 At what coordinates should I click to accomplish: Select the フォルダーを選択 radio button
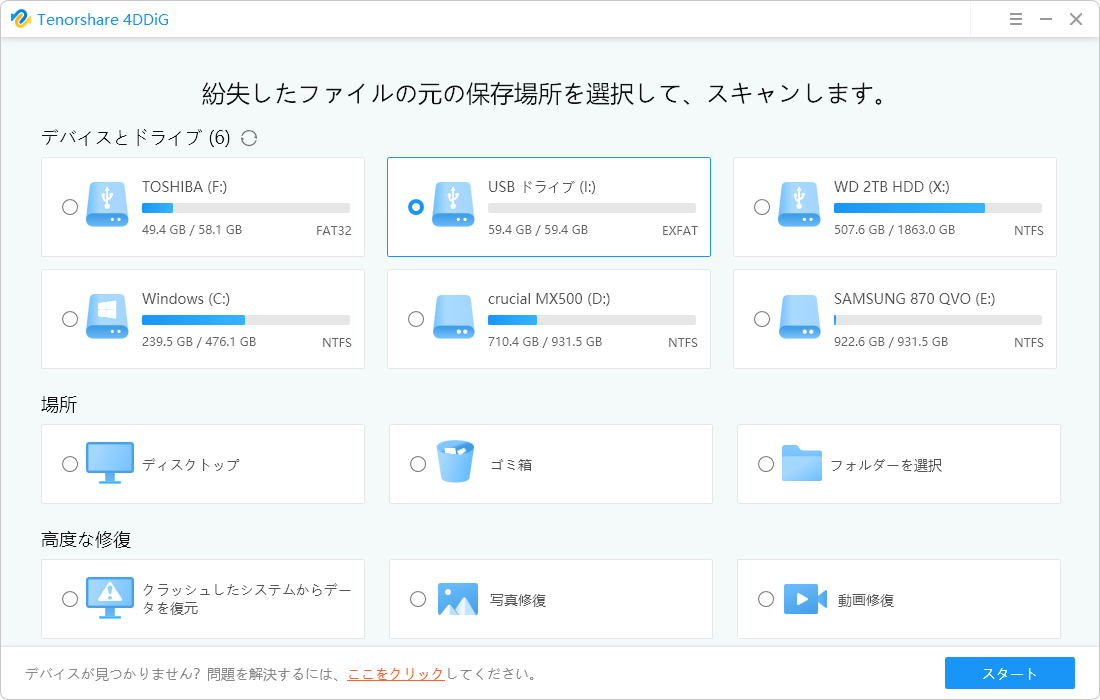click(x=765, y=464)
